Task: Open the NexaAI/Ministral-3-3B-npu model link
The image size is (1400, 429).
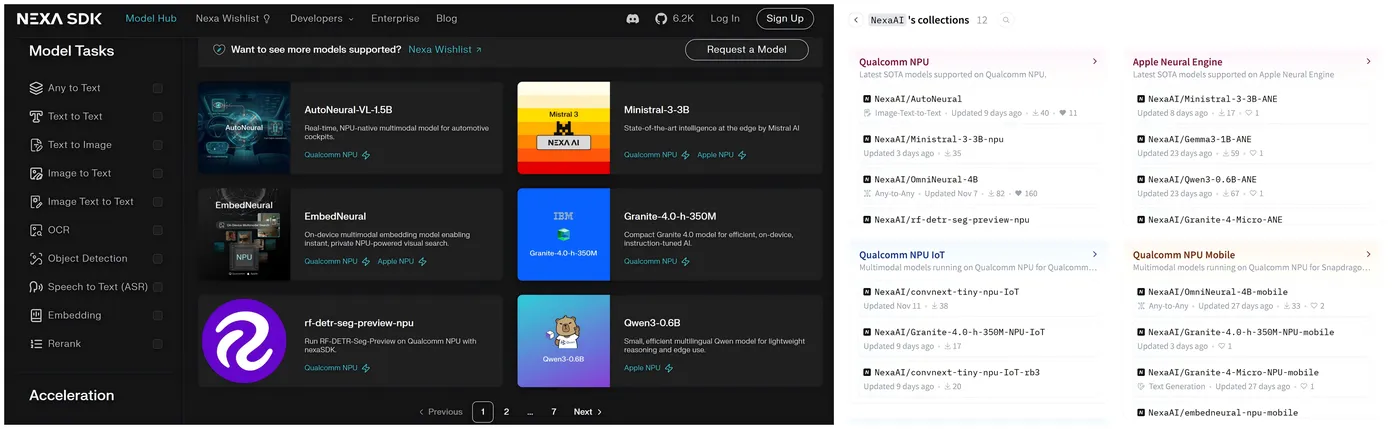Action: coord(939,139)
